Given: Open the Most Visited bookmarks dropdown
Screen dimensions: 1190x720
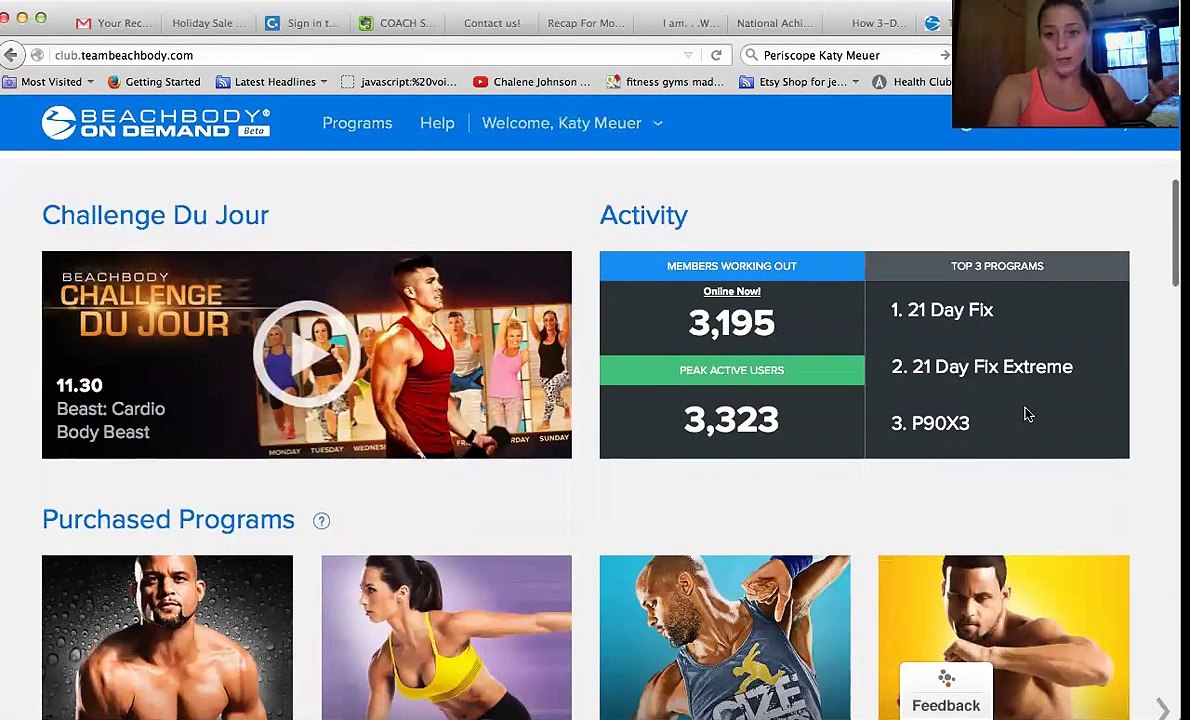Looking at the screenshot, I should [x=49, y=82].
